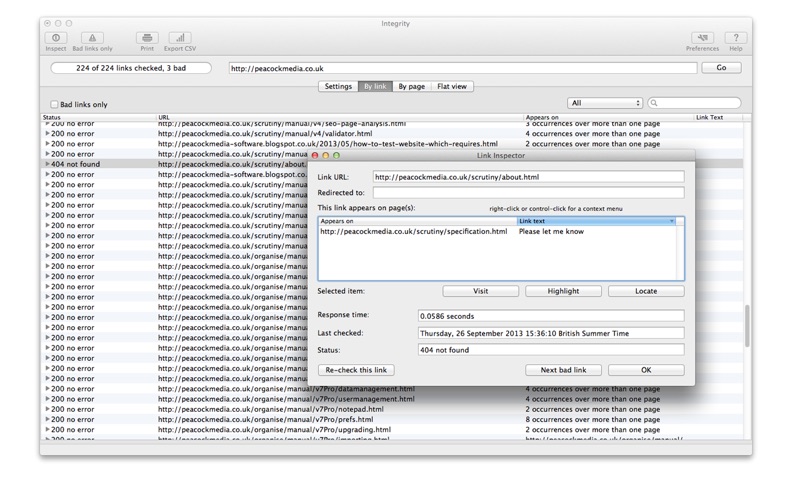Click the Go button

[x=721, y=68]
